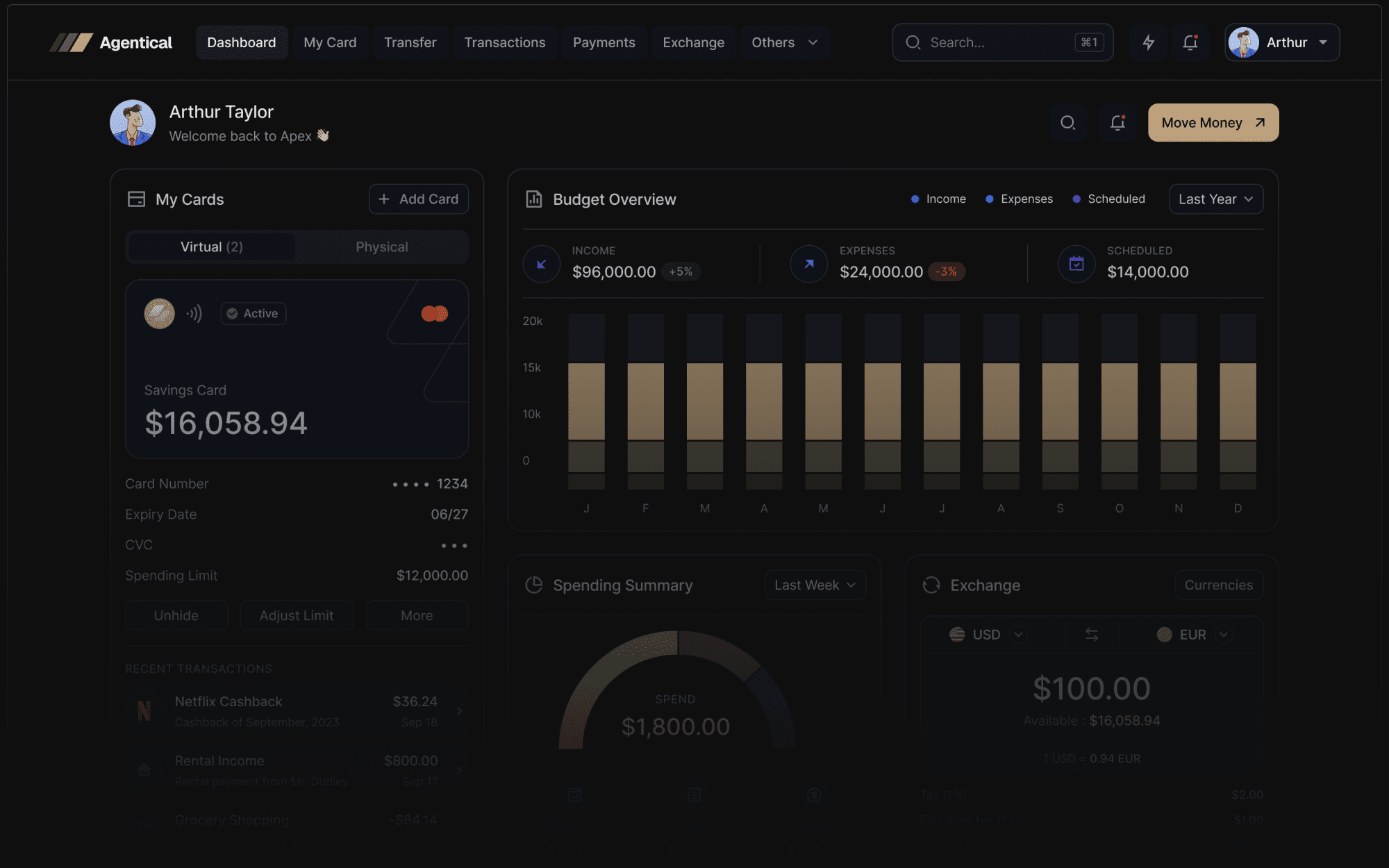
Task: Switch to the Physical cards tab
Action: coord(381,247)
